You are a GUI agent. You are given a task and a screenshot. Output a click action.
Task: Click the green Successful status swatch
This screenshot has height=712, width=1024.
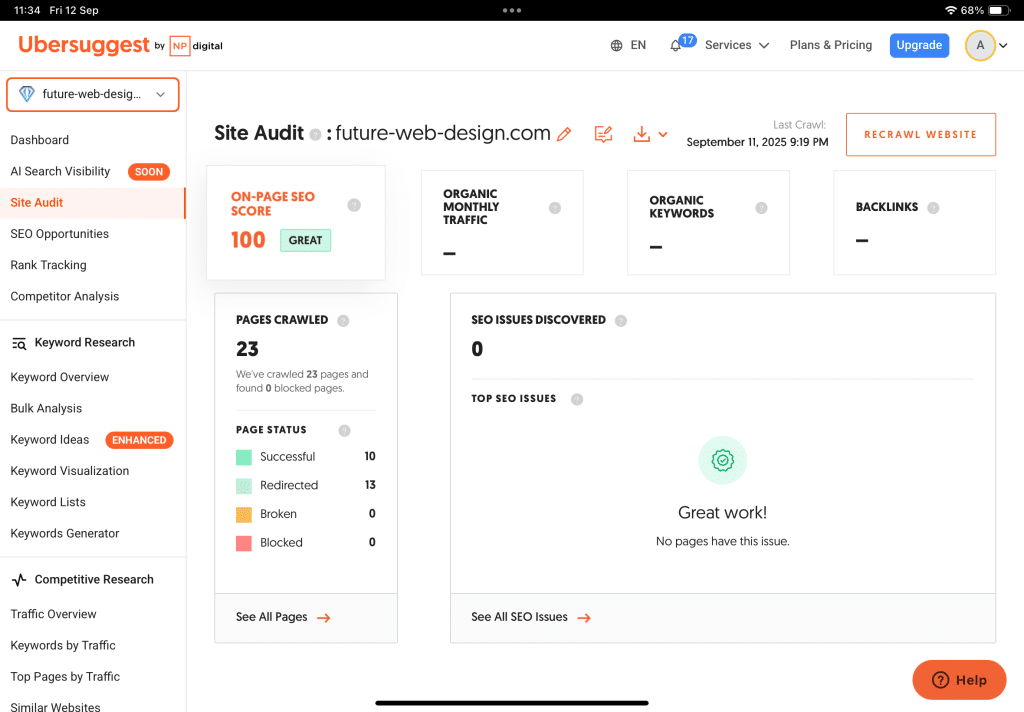[x=244, y=457]
